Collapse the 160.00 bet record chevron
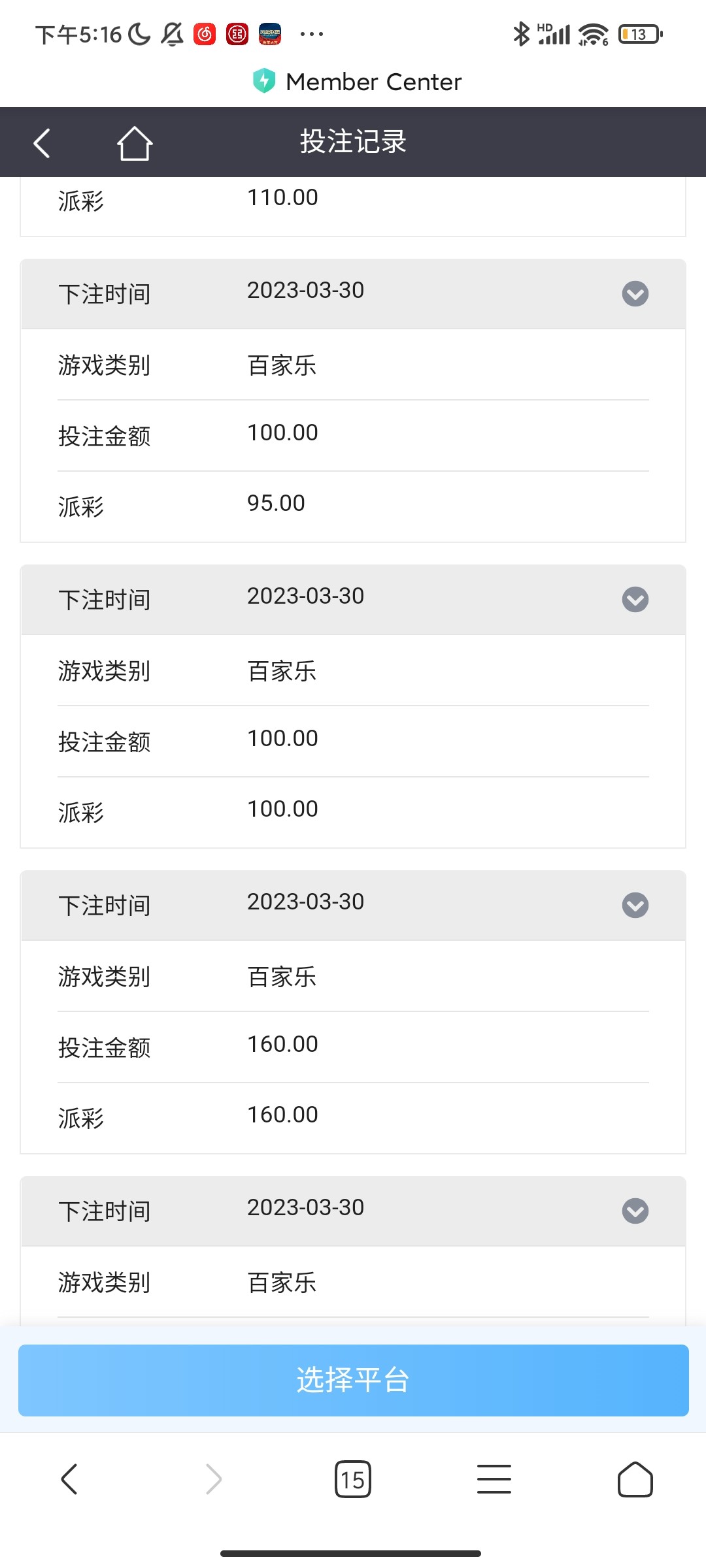706x1568 pixels. pos(635,906)
